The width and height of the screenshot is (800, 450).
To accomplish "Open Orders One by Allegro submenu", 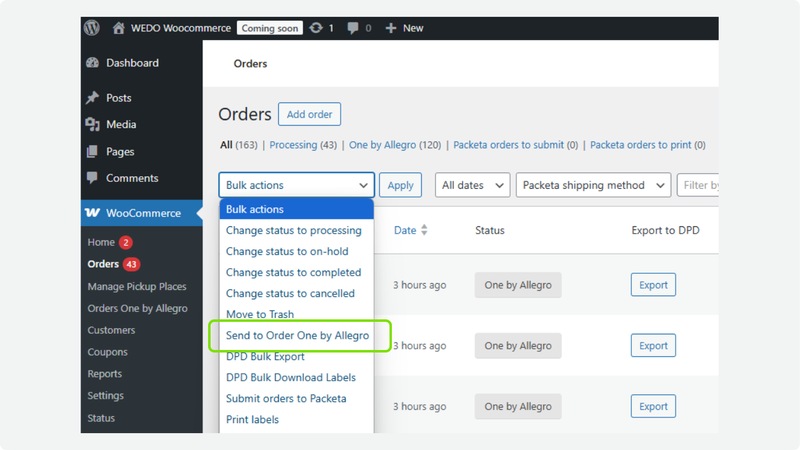I will click(x=137, y=308).
